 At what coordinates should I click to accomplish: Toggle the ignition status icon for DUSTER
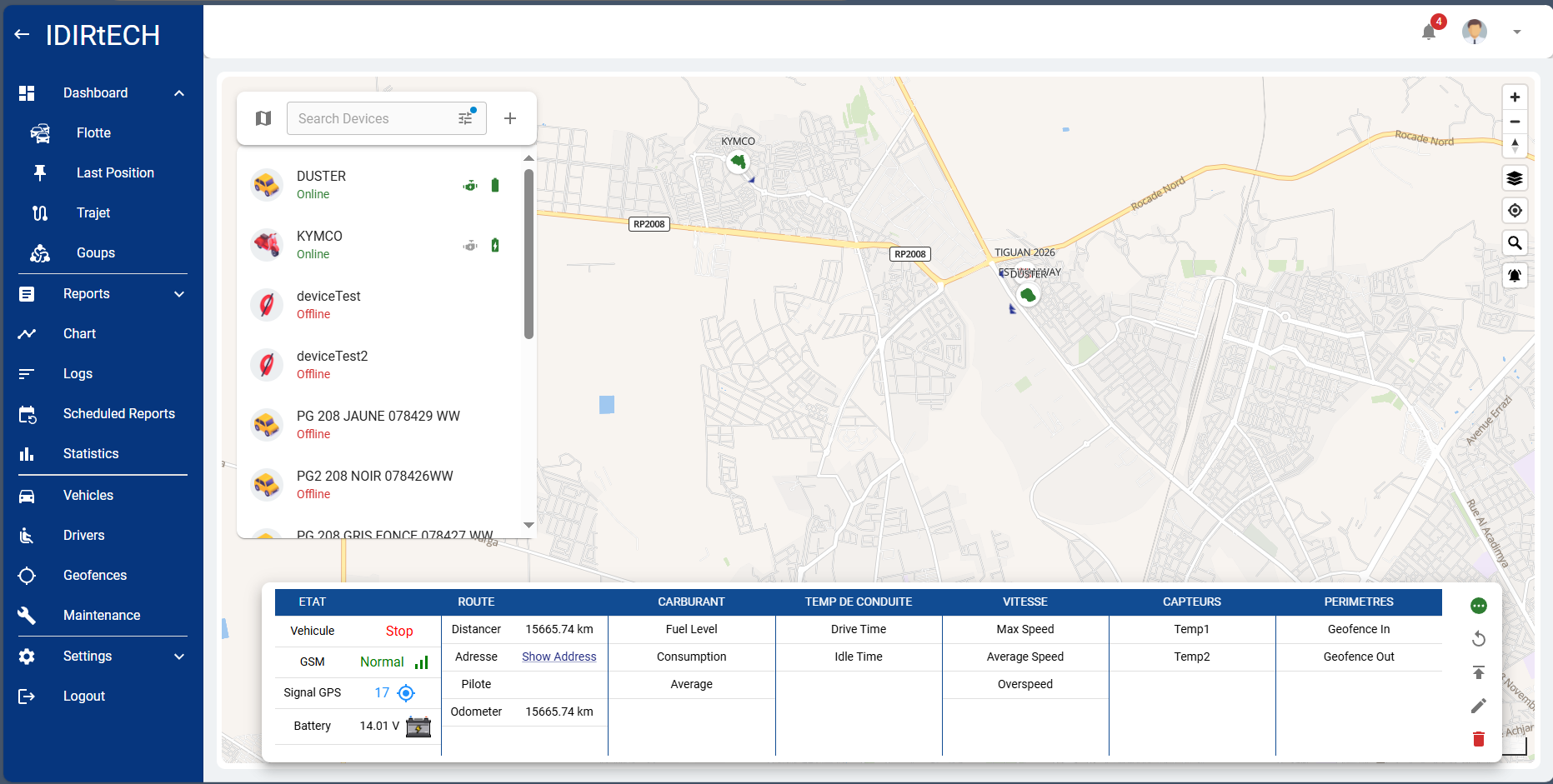pyautogui.click(x=470, y=185)
